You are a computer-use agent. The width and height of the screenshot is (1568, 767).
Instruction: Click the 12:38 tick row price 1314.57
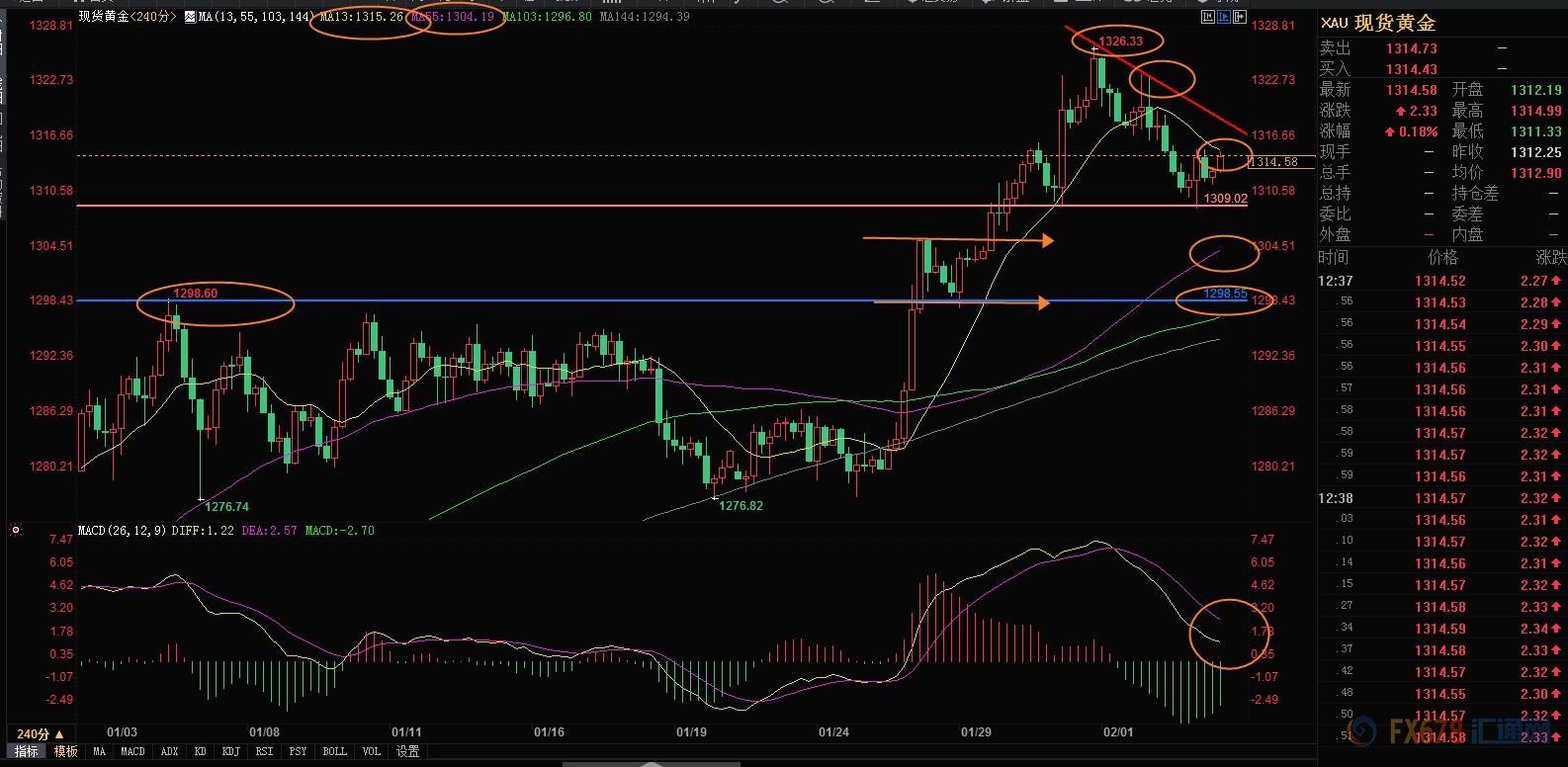click(1439, 498)
